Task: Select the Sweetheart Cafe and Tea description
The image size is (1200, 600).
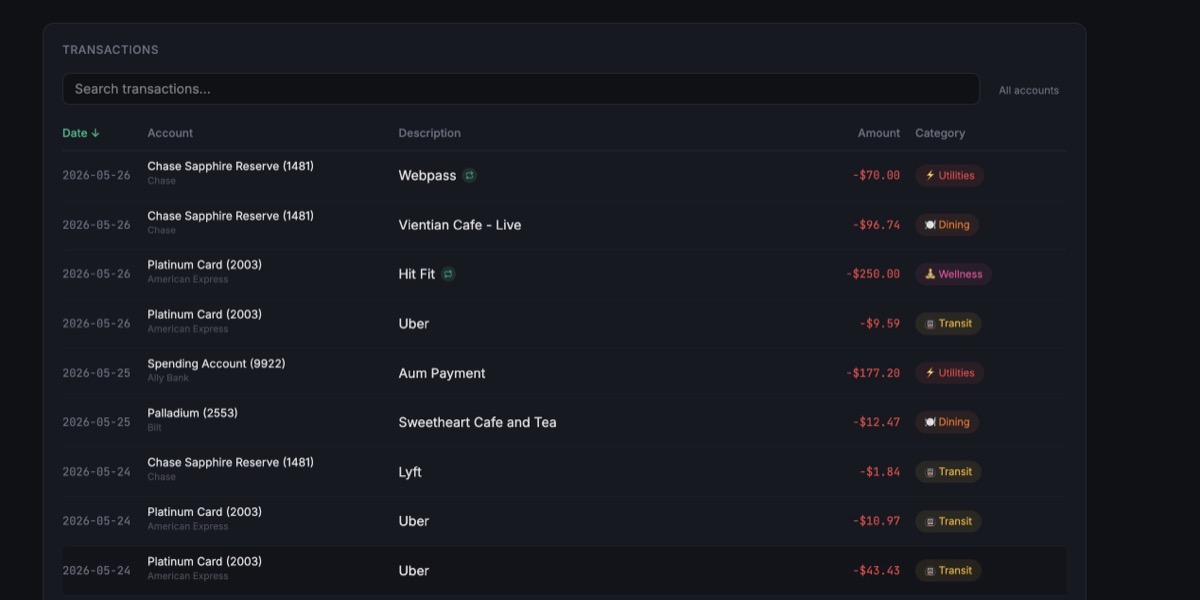Action: (477, 422)
